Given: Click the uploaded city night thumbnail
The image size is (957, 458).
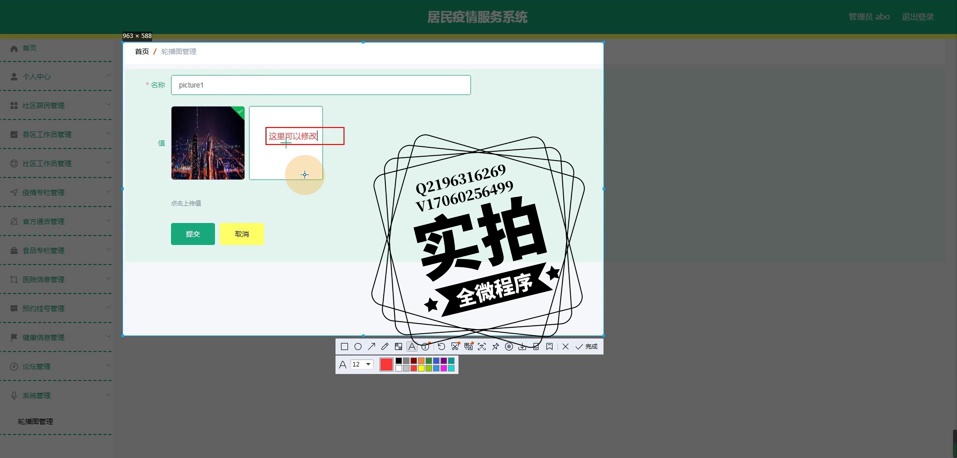Looking at the screenshot, I should [x=207, y=143].
